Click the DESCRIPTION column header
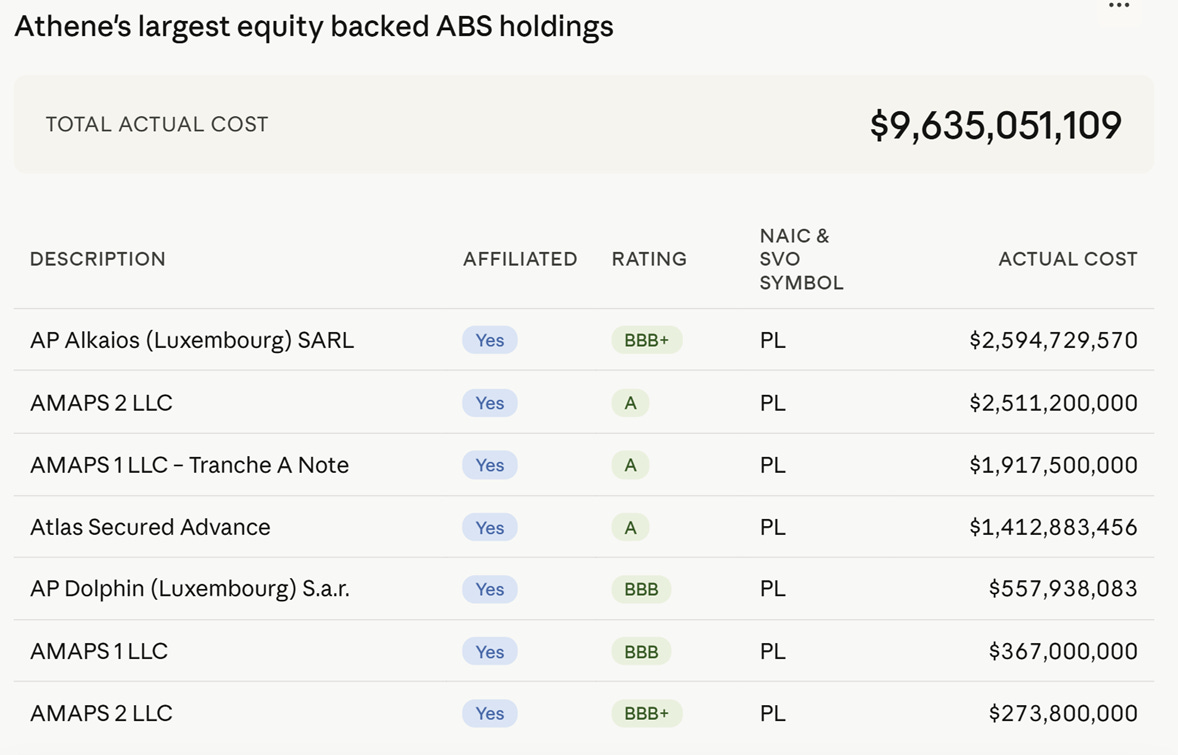The image size is (1178, 755). [98, 259]
